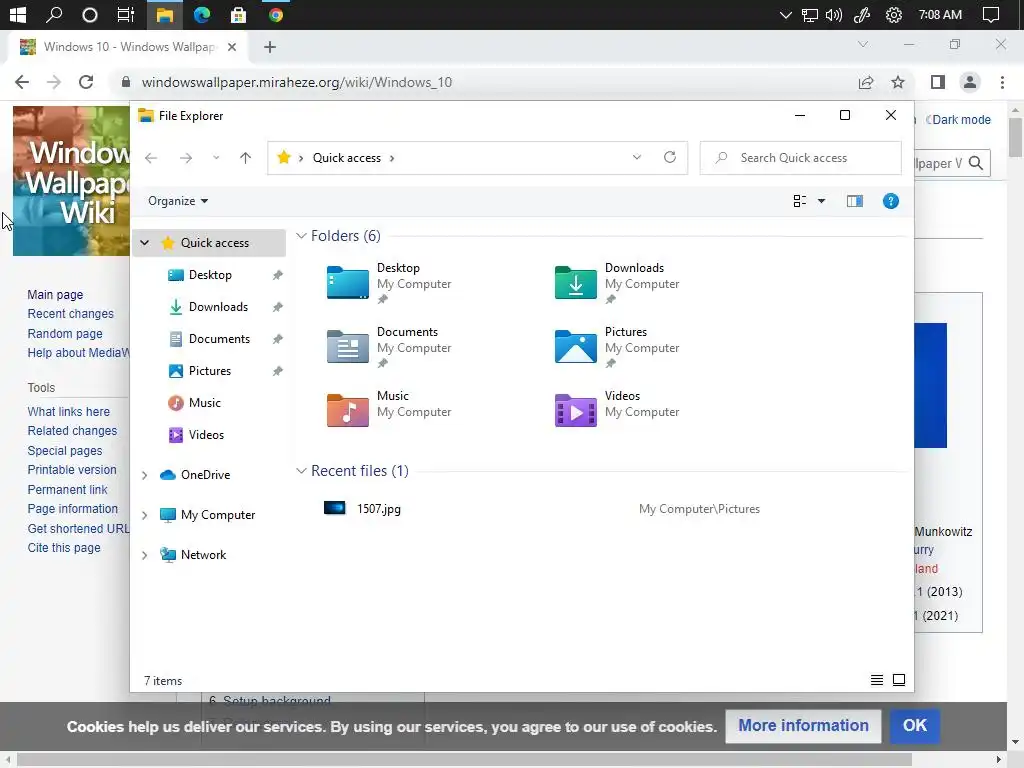
Task: Open the Videos folder tile icon
Action: (x=575, y=410)
